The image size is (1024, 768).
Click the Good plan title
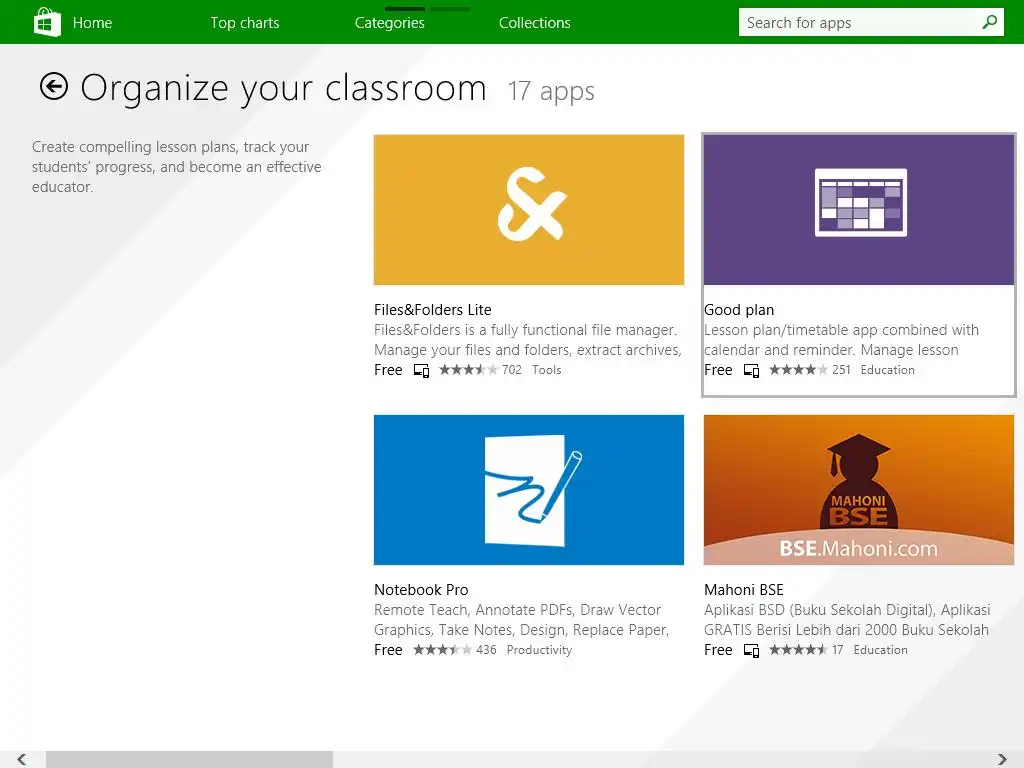pyautogui.click(x=739, y=310)
